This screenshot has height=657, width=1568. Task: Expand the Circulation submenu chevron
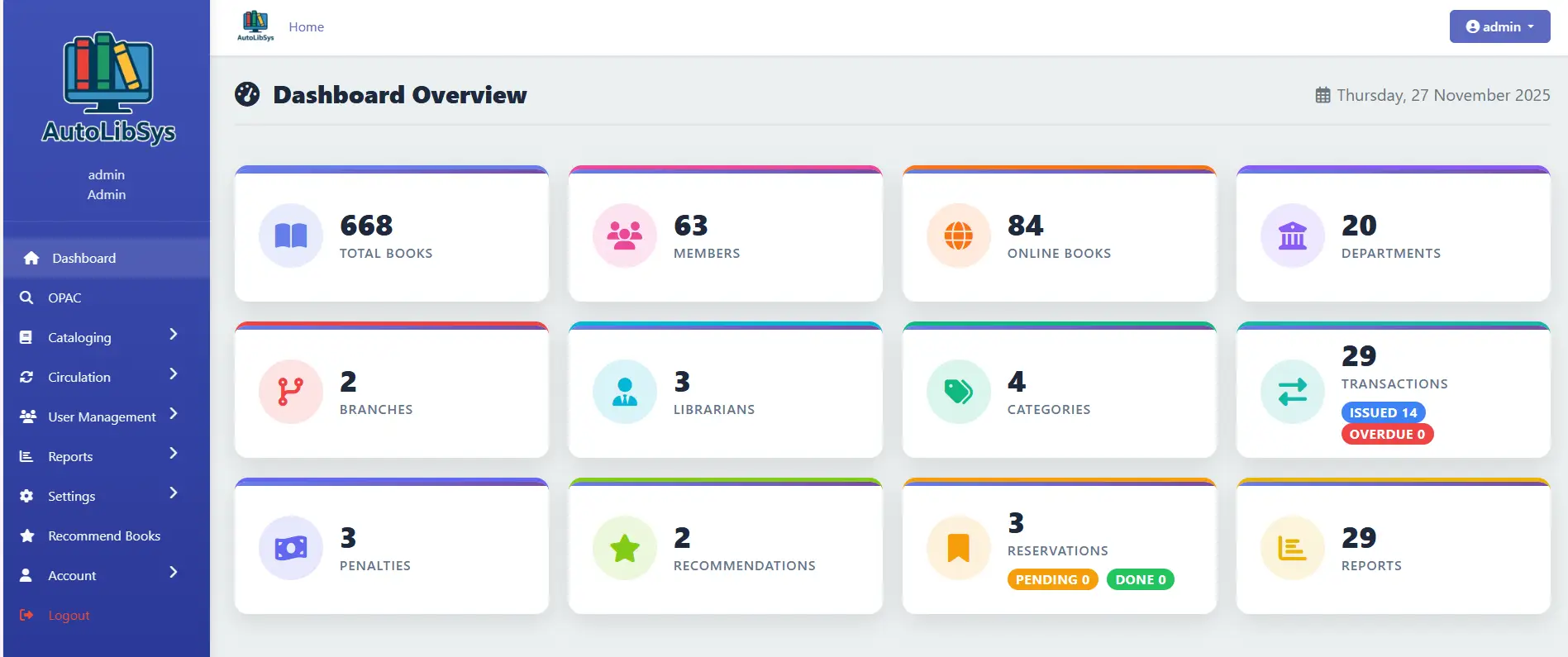[173, 374]
